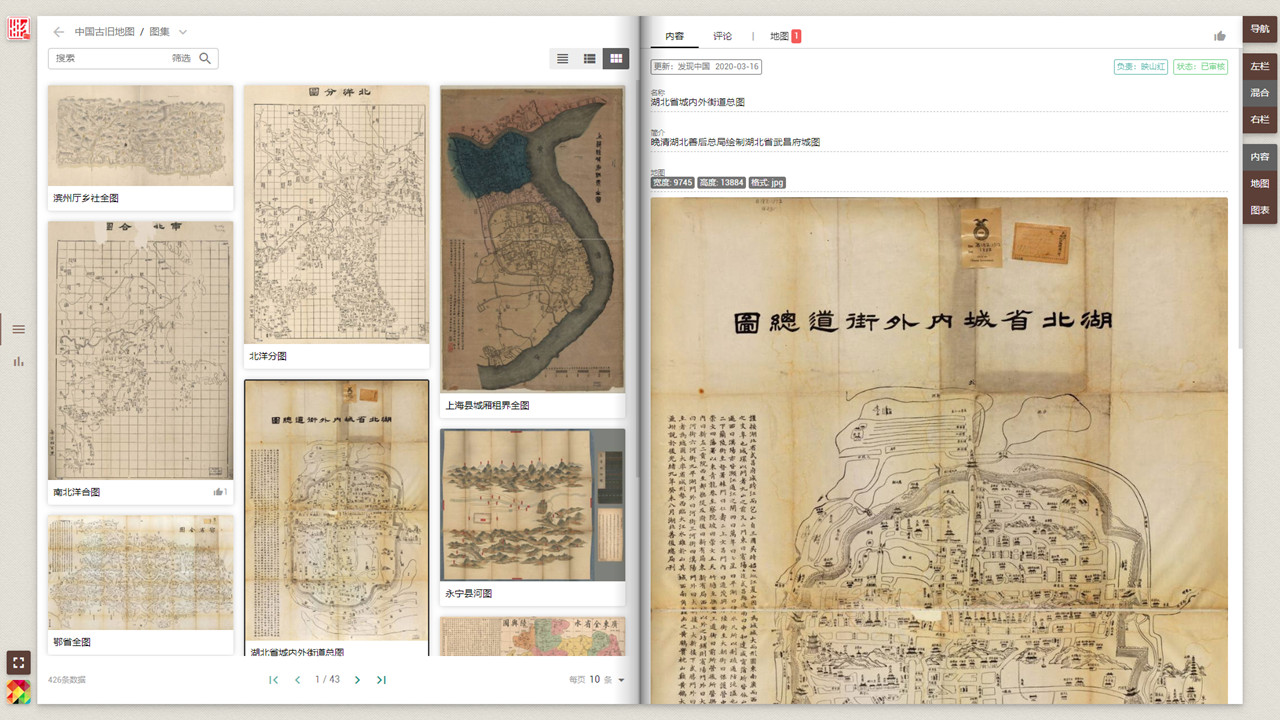
Task: Open the hamburger menu in left sidebar
Action: pos(18,329)
